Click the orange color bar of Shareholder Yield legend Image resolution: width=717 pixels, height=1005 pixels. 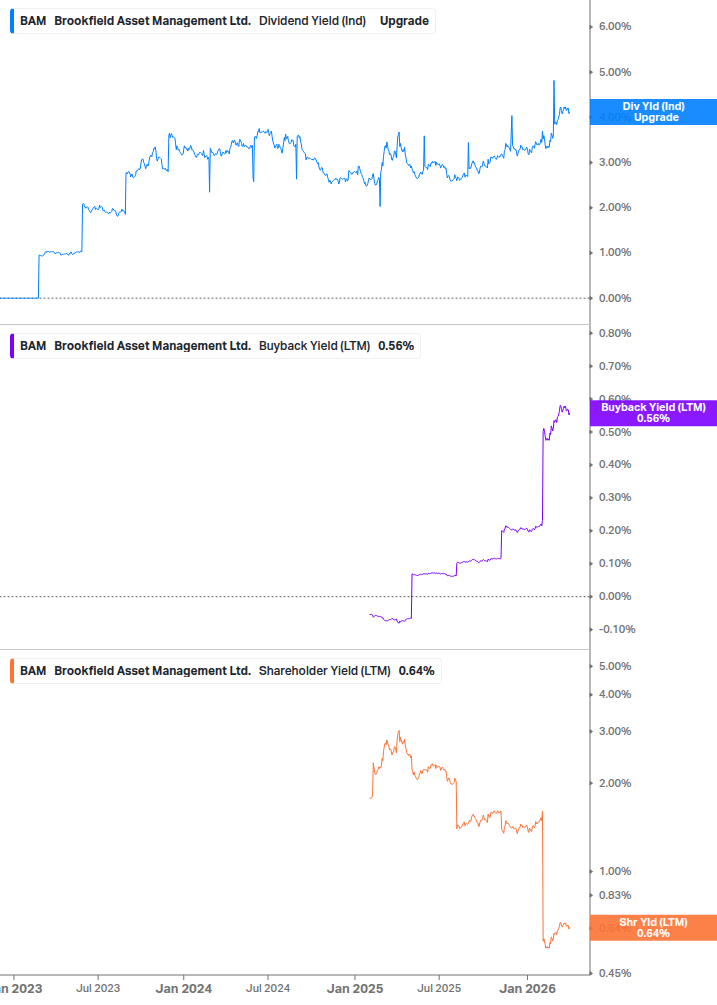pyautogui.click(x=12, y=671)
